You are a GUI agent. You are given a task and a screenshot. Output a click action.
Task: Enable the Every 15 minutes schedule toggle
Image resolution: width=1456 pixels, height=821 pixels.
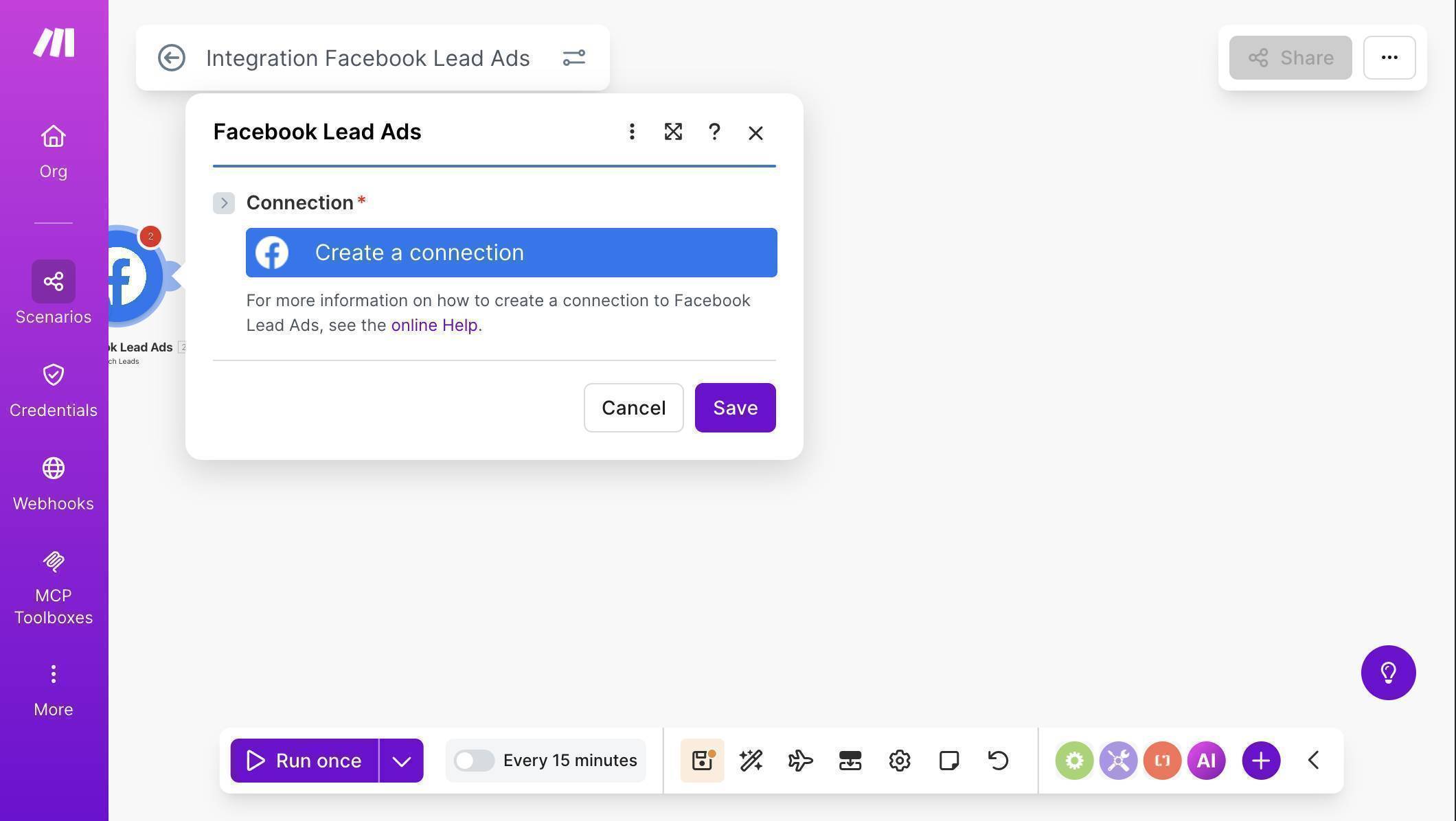pyautogui.click(x=474, y=760)
